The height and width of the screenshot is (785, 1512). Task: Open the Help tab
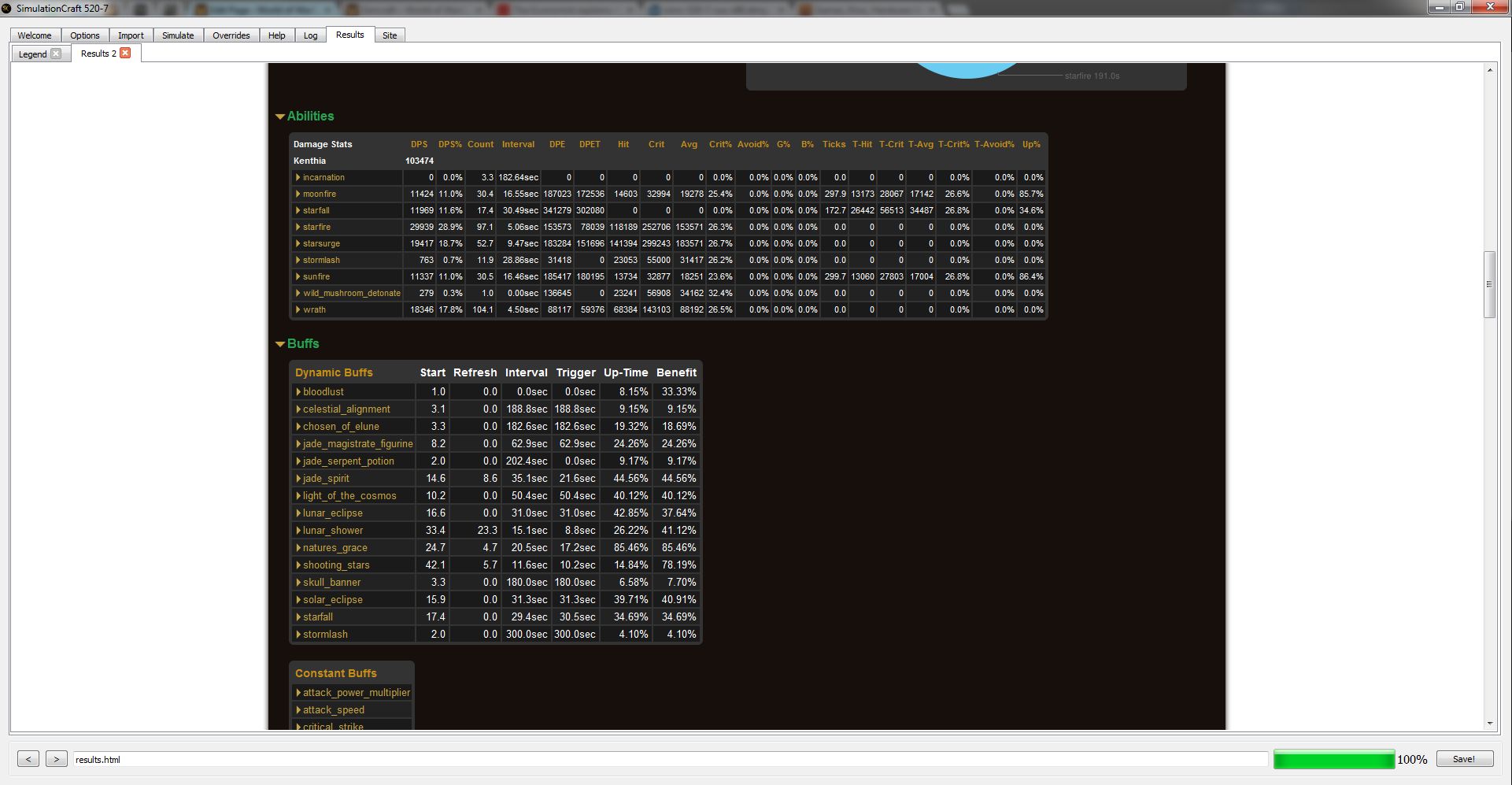pyautogui.click(x=277, y=35)
